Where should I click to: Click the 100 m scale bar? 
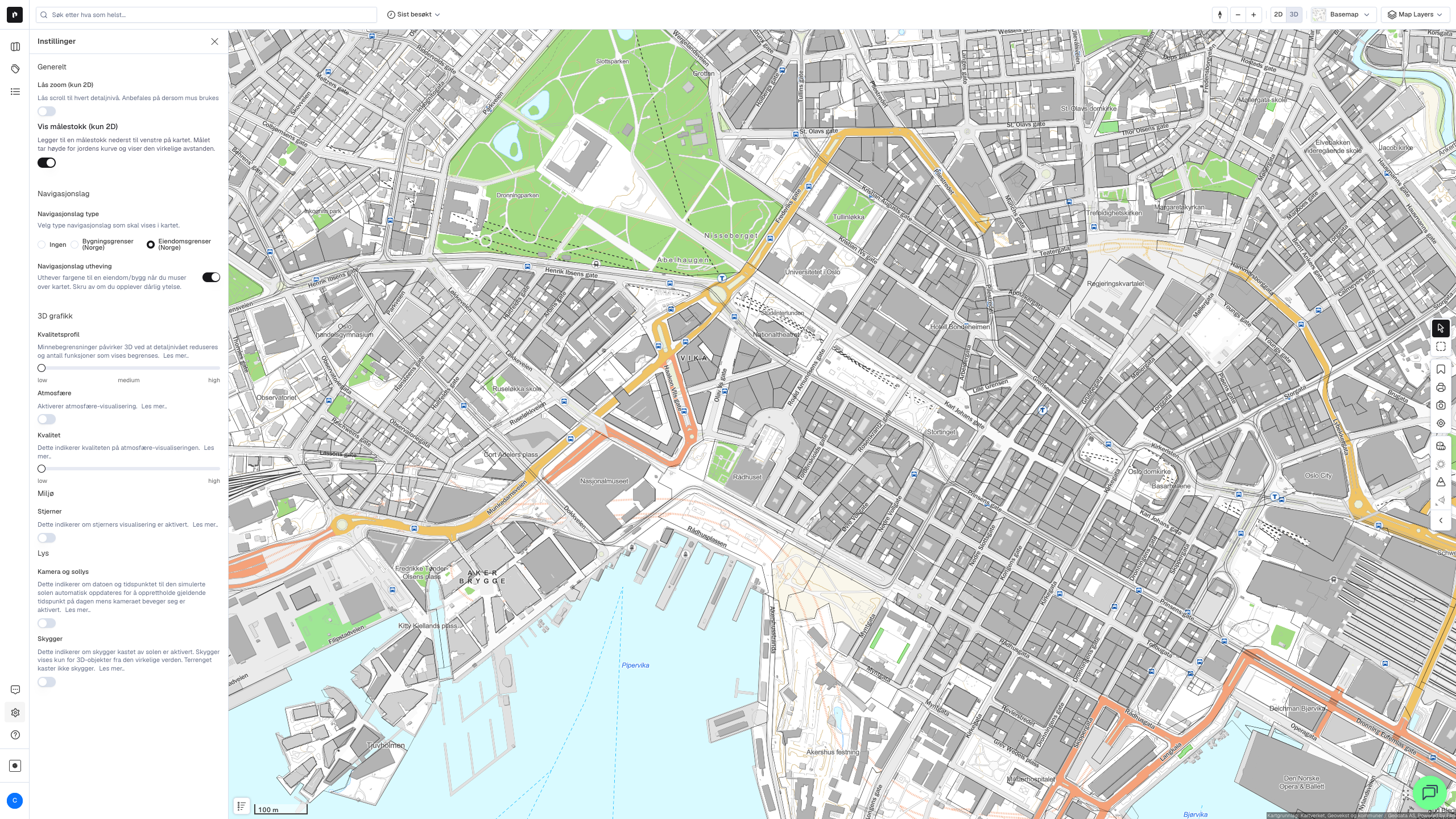click(281, 809)
